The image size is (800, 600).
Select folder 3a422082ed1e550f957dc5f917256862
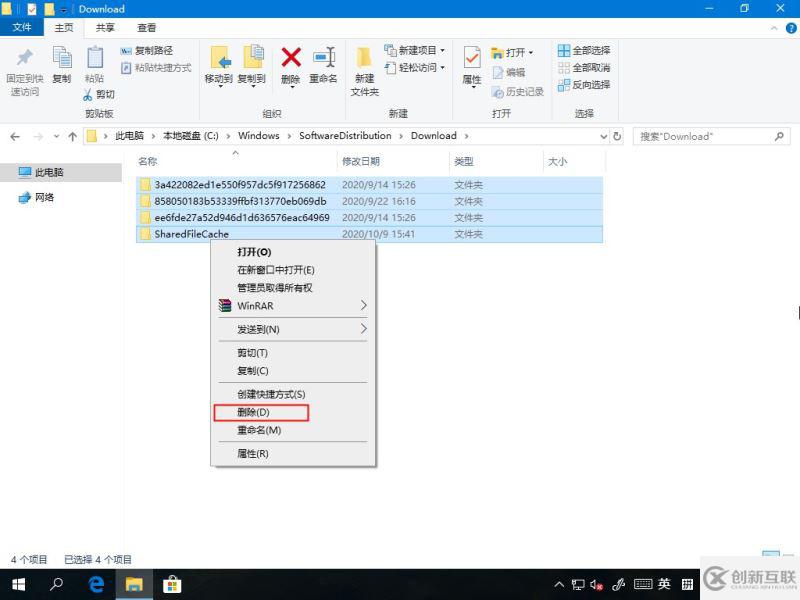[370, 185]
